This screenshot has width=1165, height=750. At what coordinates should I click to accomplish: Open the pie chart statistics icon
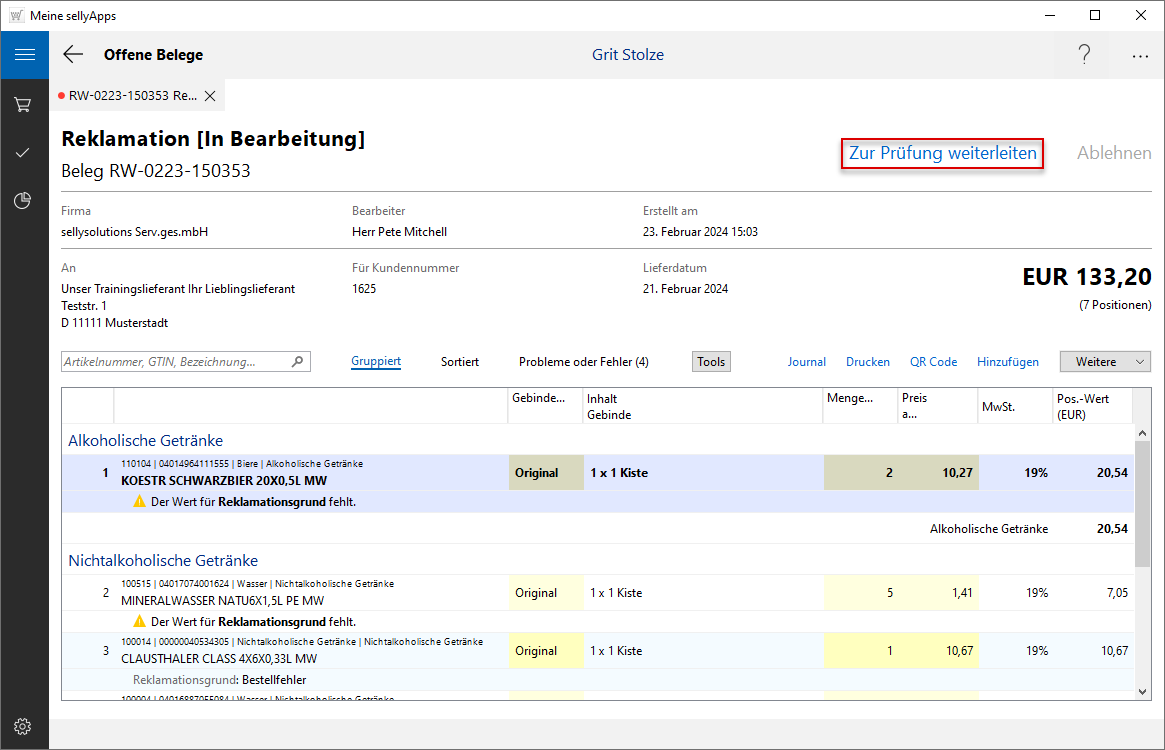(23, 201)
